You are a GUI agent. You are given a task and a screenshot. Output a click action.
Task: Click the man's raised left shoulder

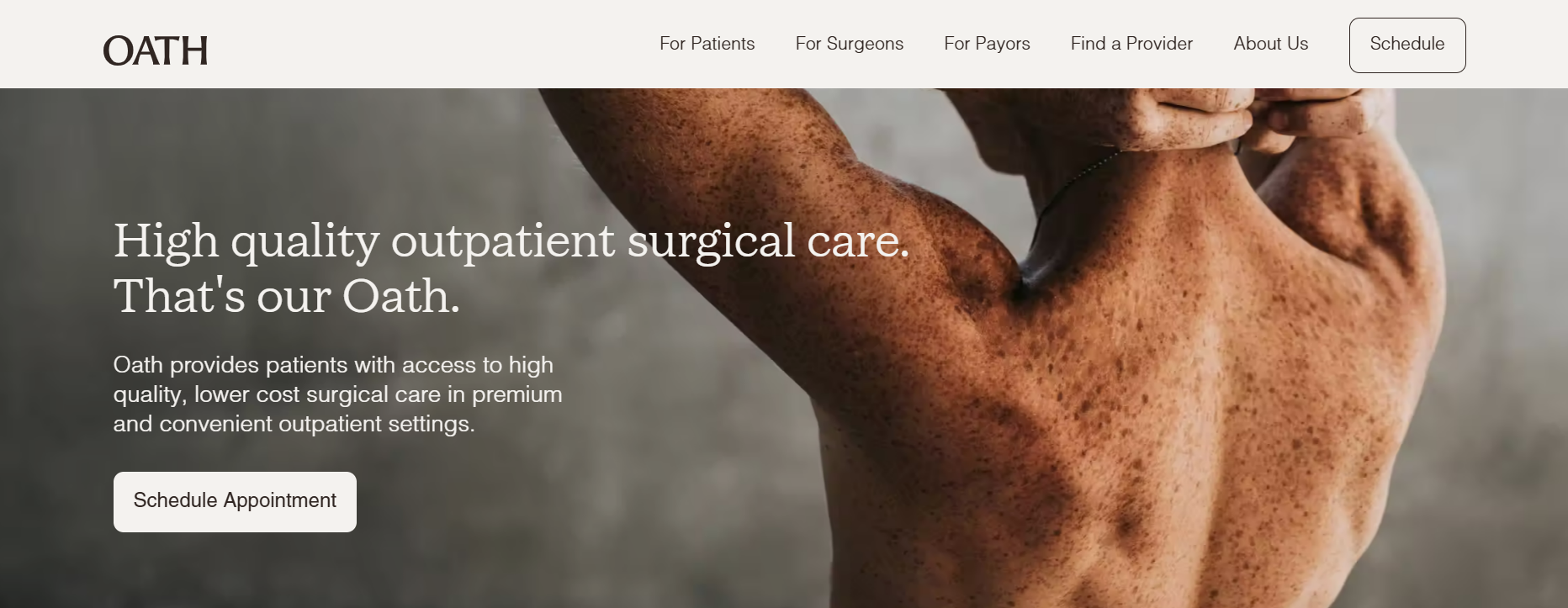951,252
